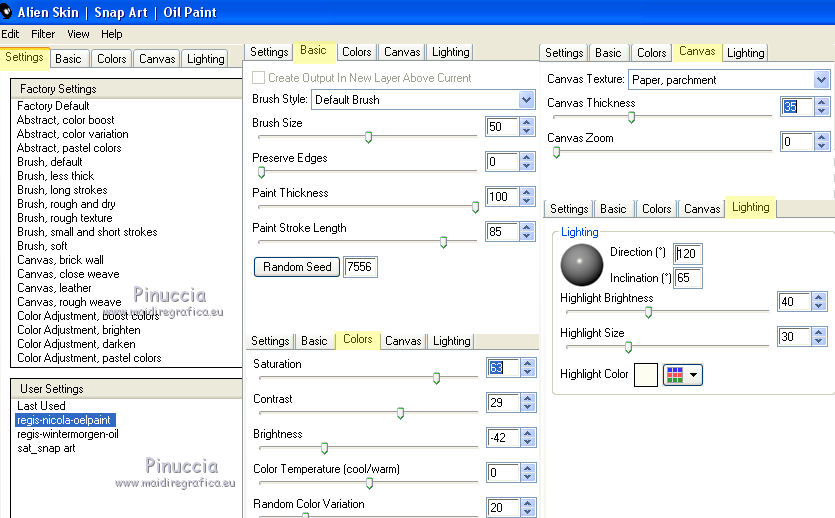Select the Settings tab in left panel

coord(24,57)
